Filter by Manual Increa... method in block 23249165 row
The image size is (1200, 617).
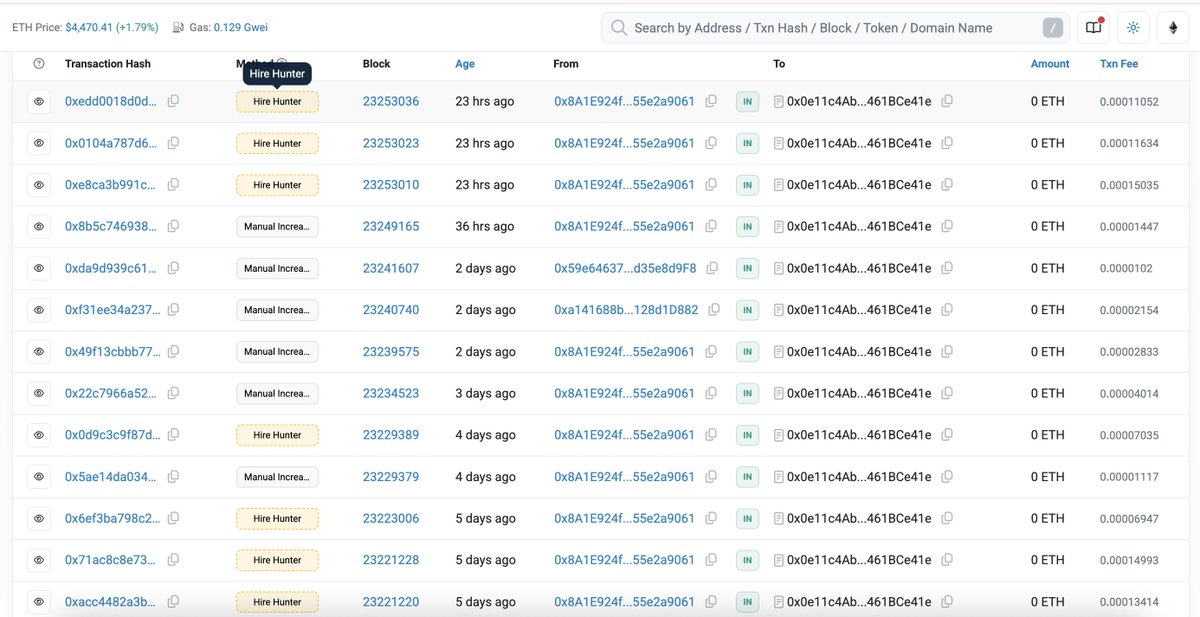click(x=277, y=227)
